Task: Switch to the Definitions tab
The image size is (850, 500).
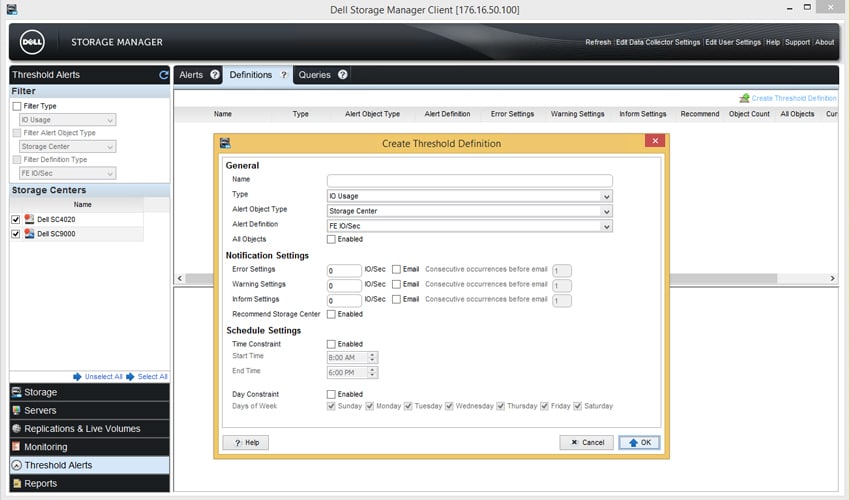Action: click(x=250, y=75)
